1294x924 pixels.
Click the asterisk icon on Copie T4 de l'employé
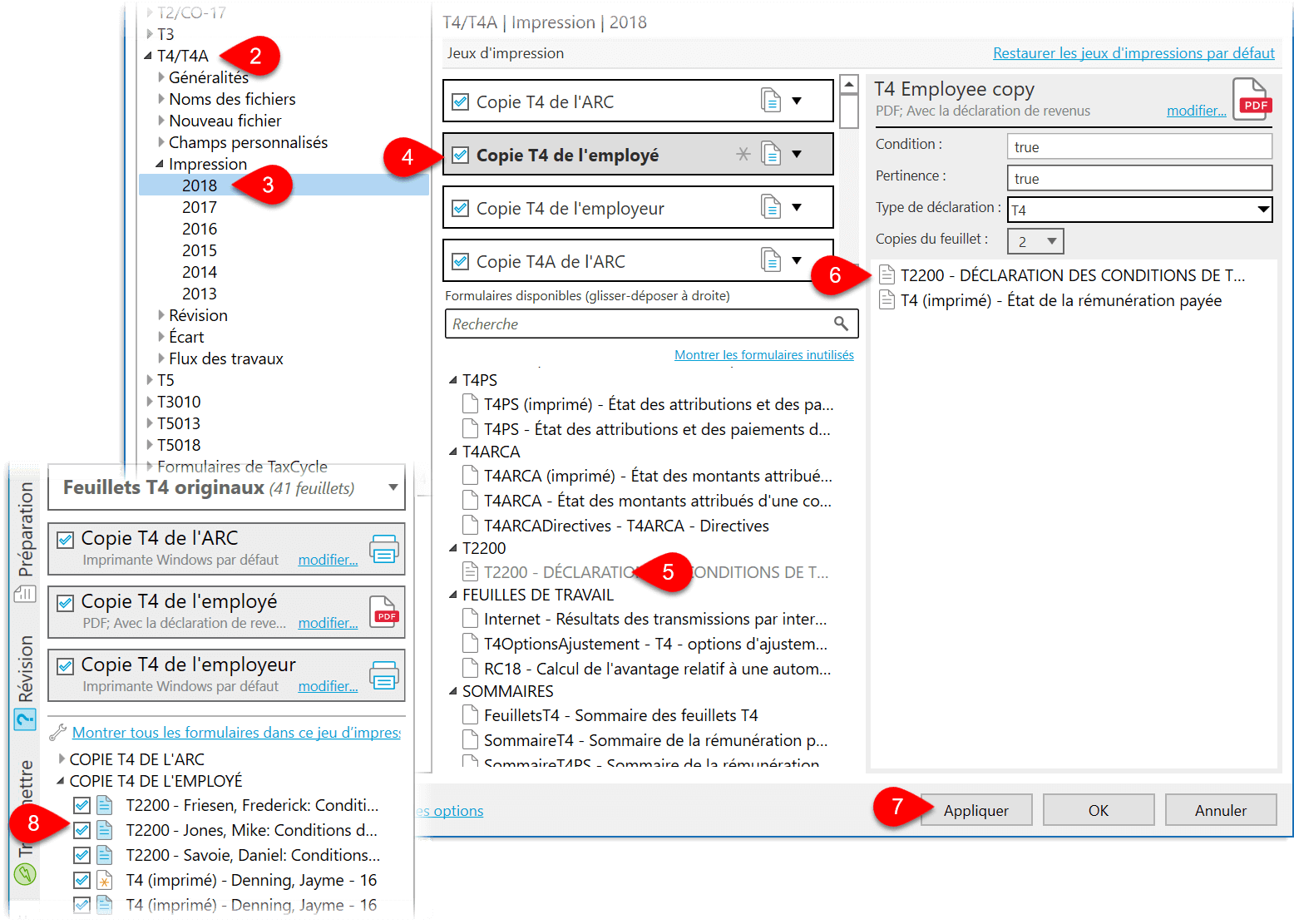pyautogui.click(x=743, y=155)
